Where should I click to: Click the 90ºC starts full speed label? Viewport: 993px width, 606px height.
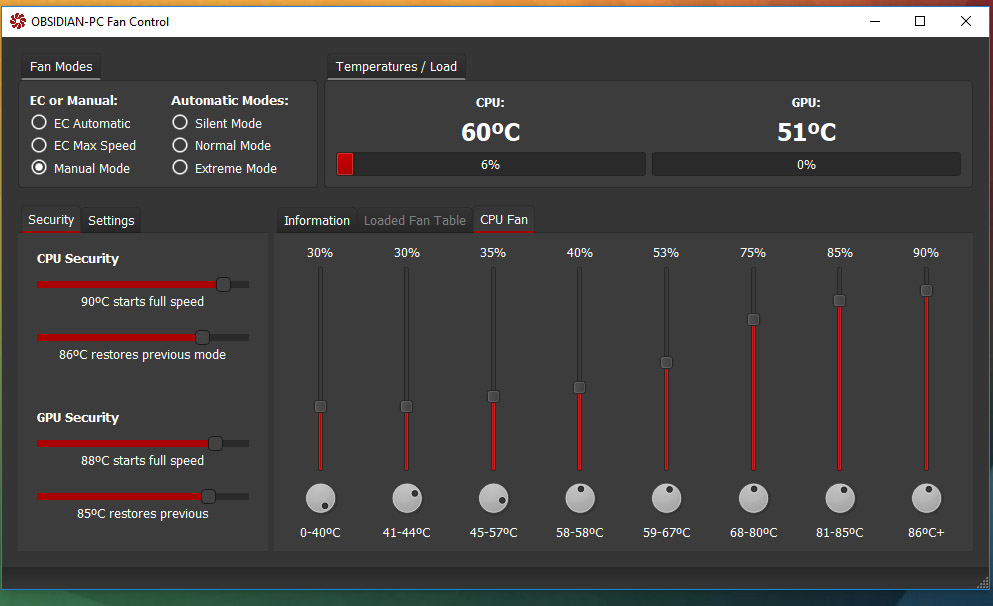(142, 302)
